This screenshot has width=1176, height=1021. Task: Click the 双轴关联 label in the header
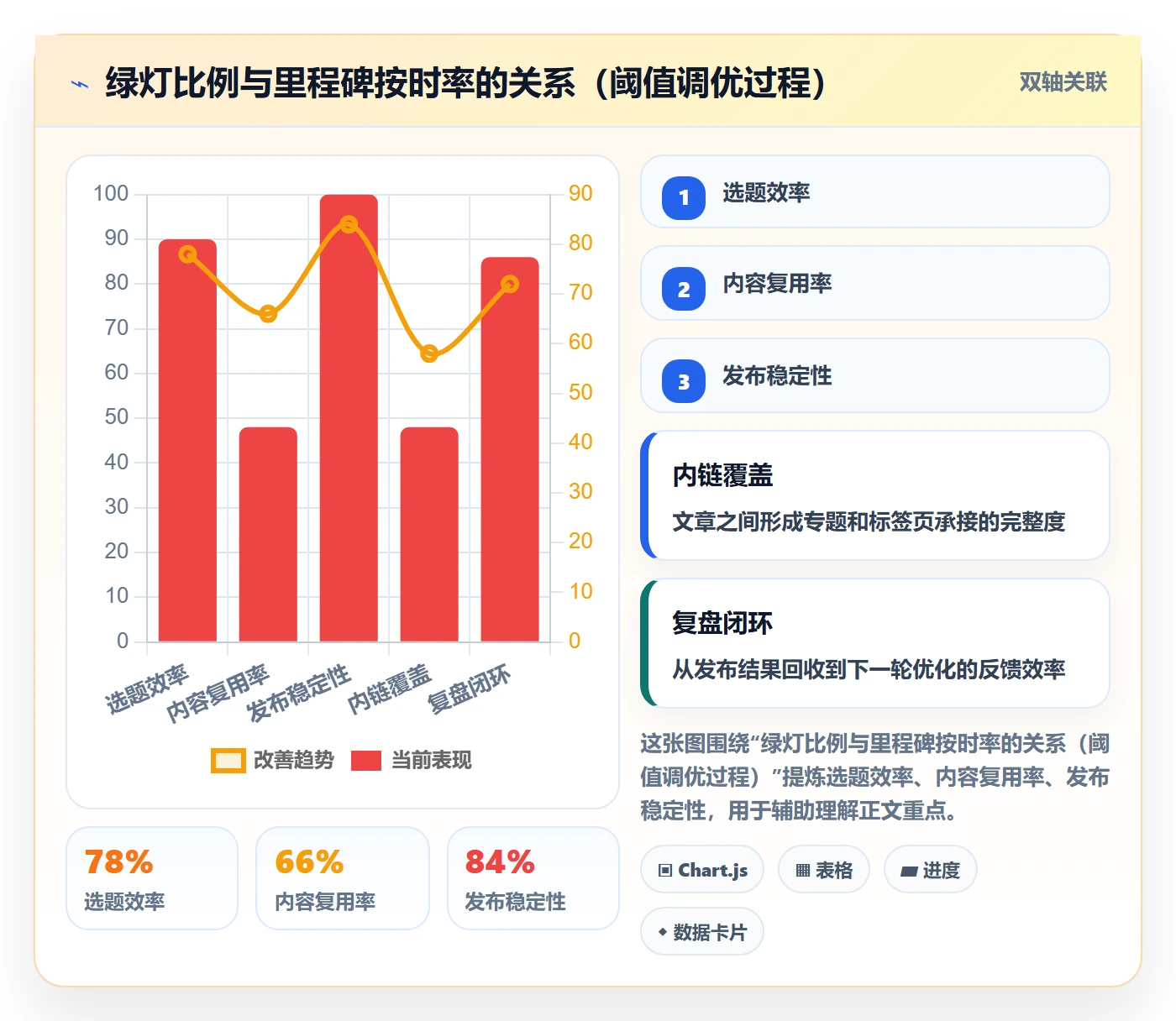click(1063, 82)
